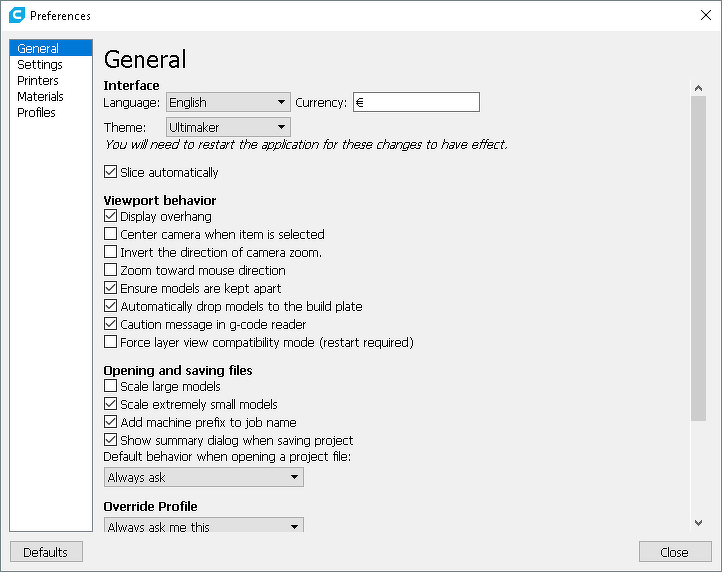722x572 pixels.
Task: Enable Invert the direction of camera zoom
Action: [110, 253]
